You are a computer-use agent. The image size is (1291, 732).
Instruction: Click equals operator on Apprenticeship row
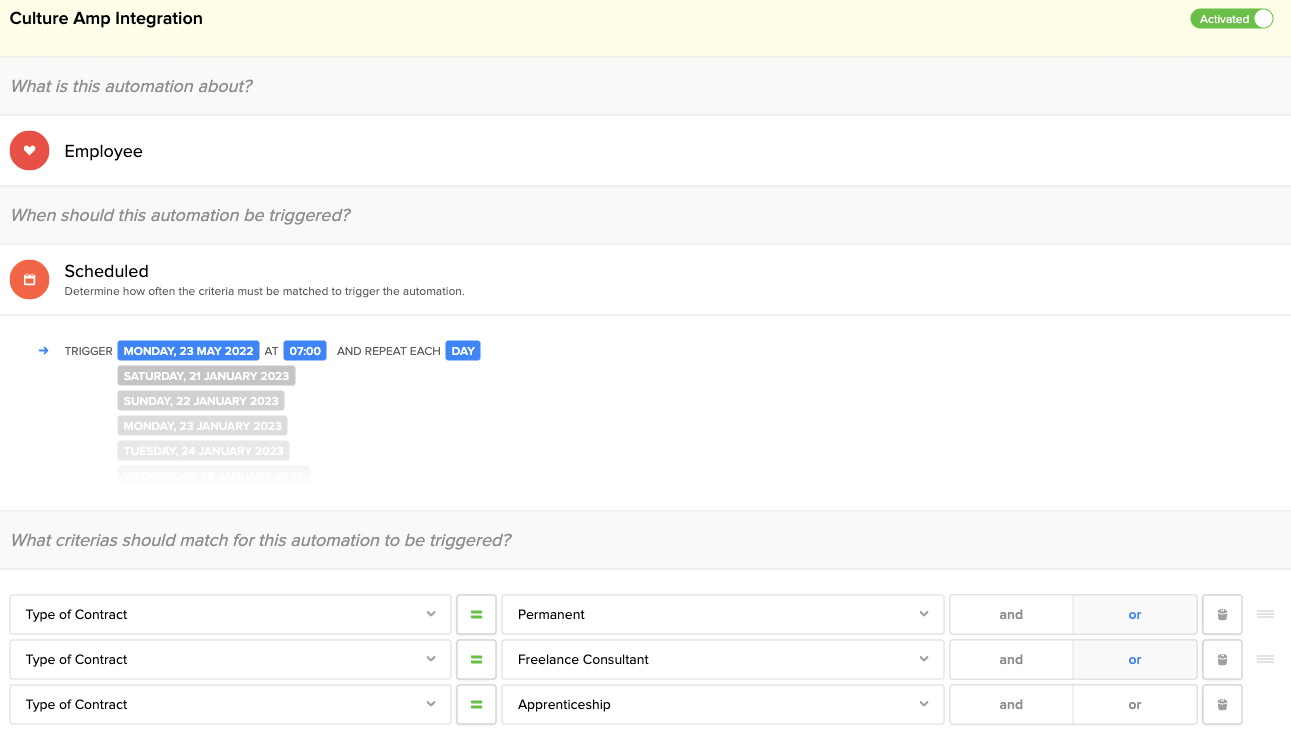(x=476, y=705)
